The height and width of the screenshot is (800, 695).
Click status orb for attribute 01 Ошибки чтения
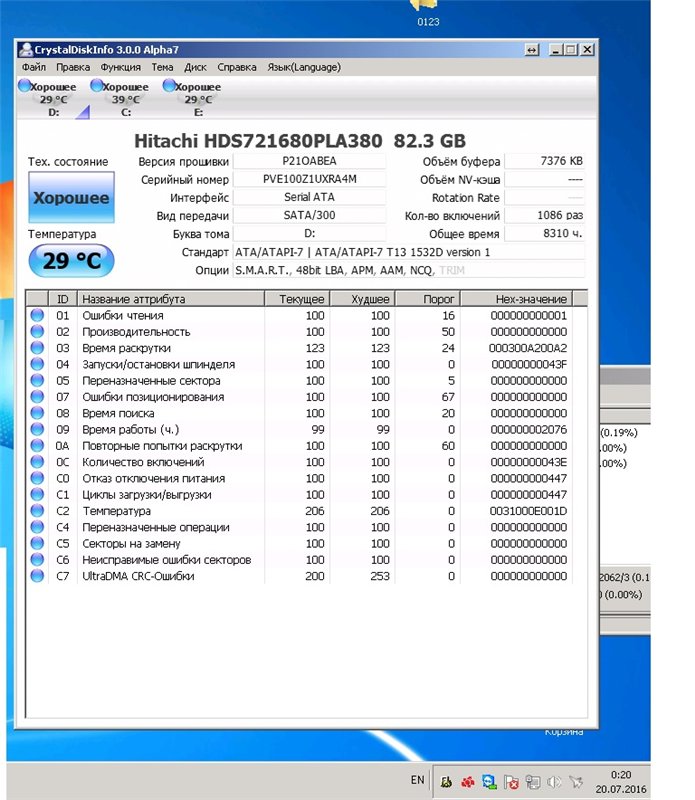click(x=38, y=315)
